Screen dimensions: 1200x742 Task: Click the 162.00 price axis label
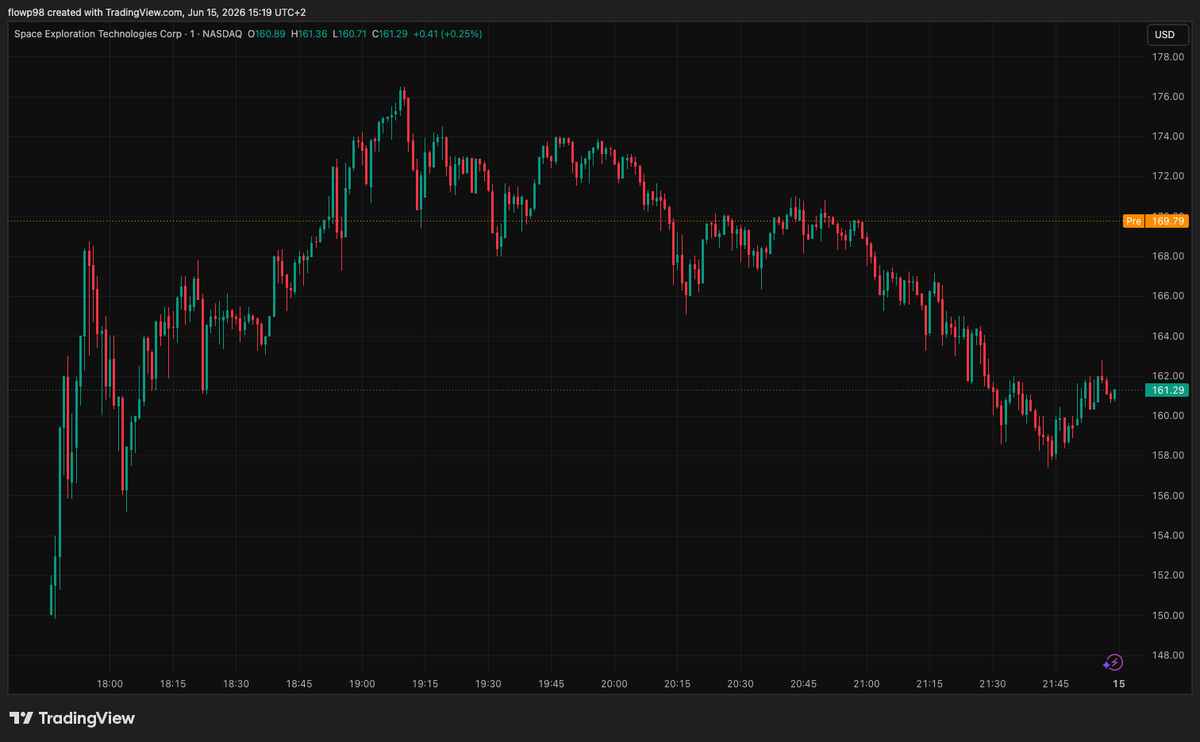(1168, 376)
